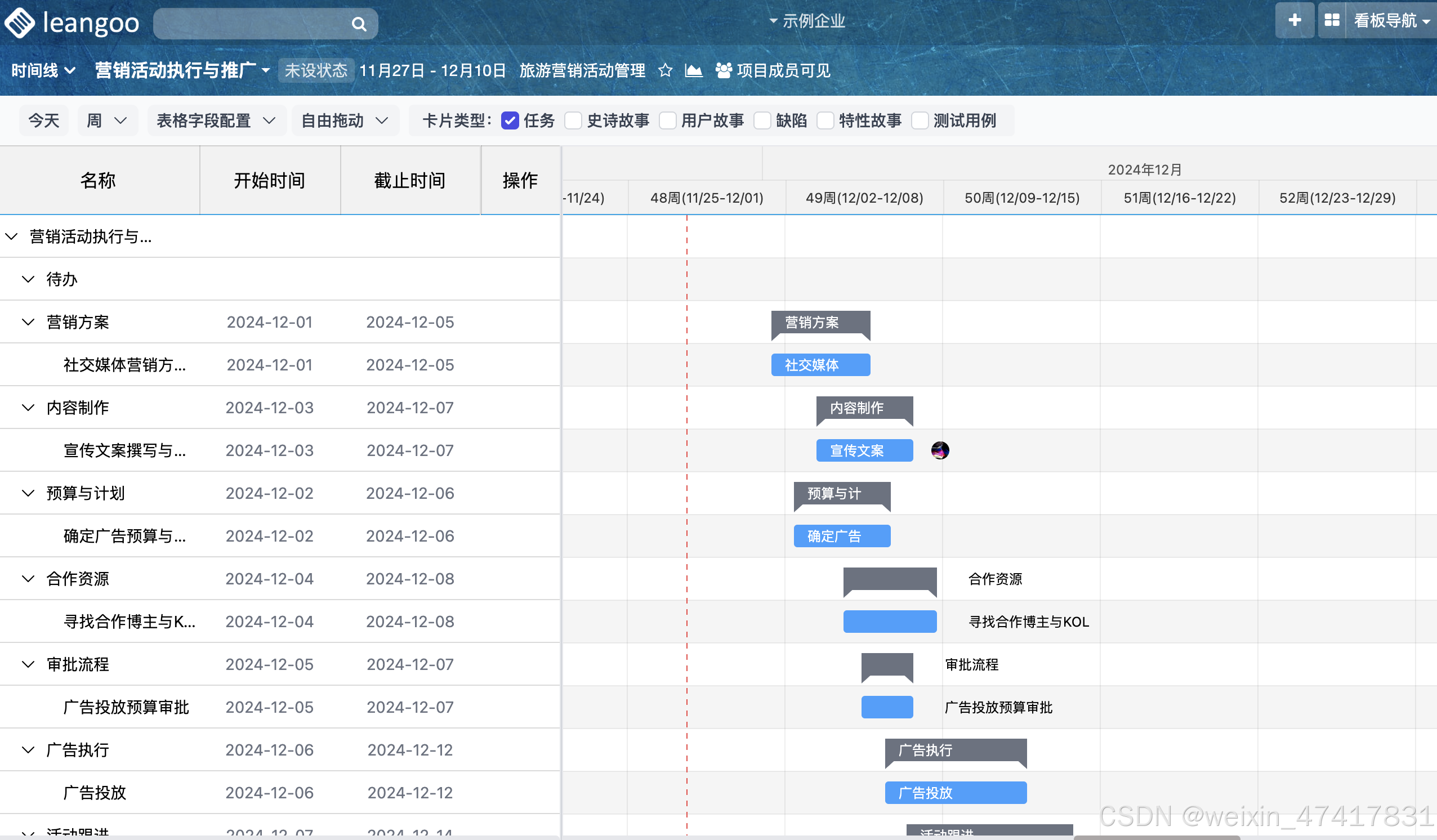1437x840 pixels.
Task: Open the 周 time scale dropdown
Action: [107, 121]
